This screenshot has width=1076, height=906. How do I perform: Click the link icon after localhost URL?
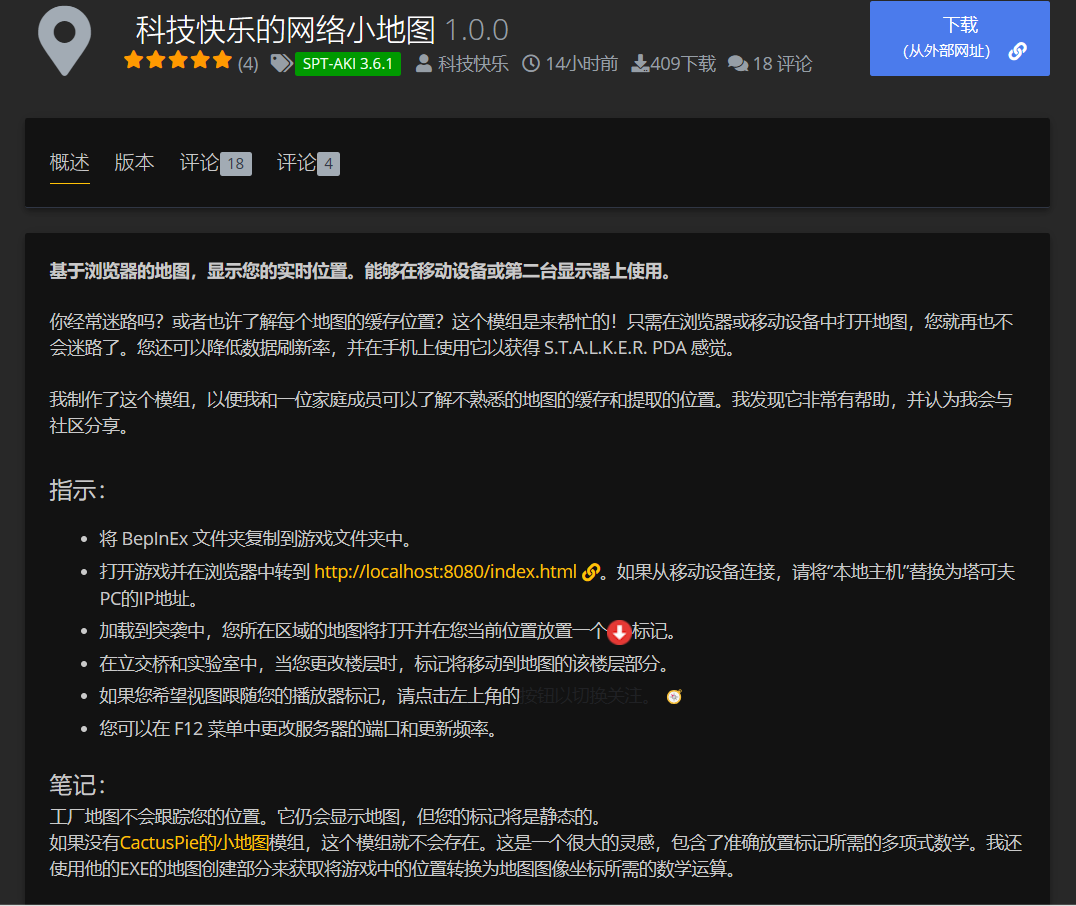pos(590,573)
